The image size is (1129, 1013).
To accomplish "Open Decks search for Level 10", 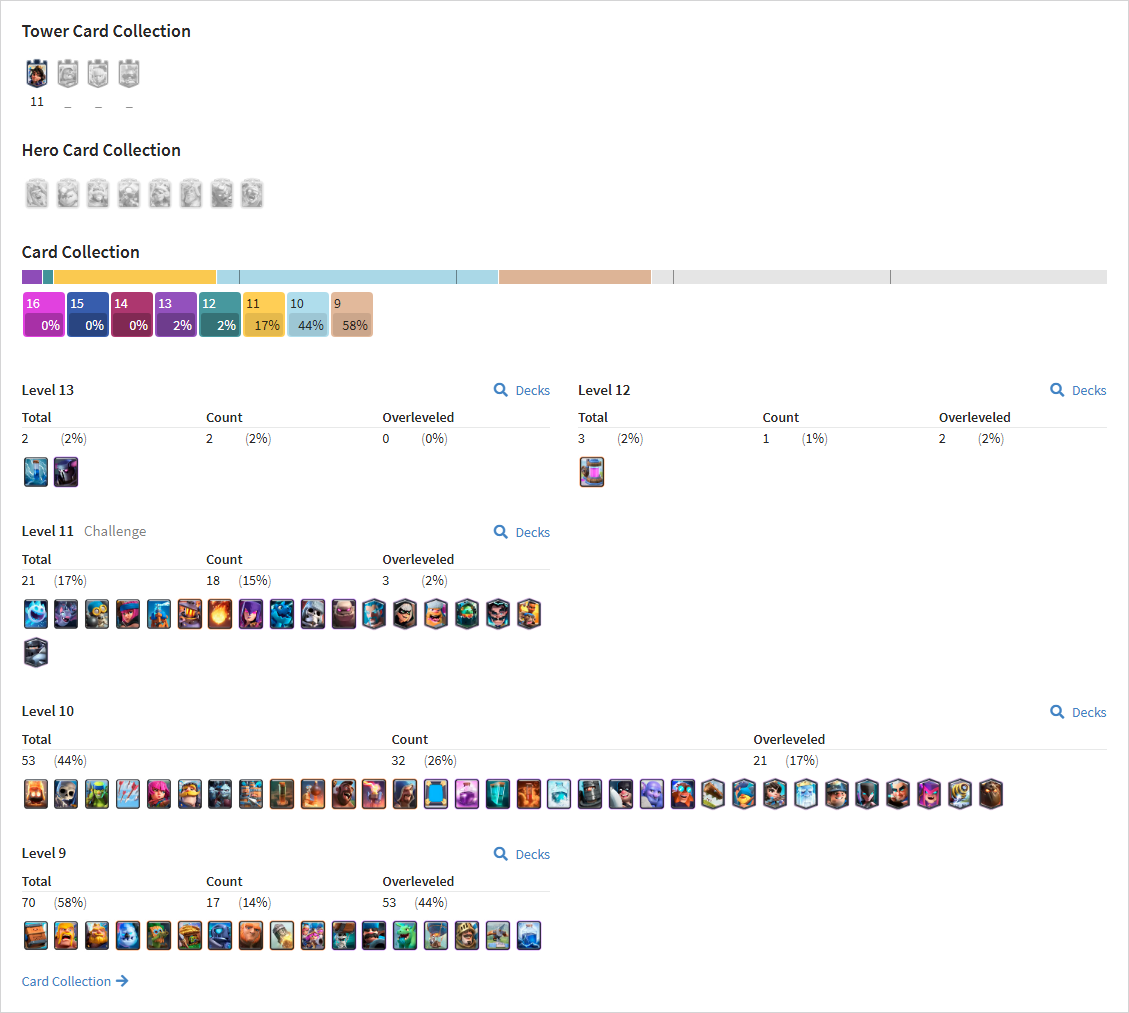I will (x=1078, y=712).
